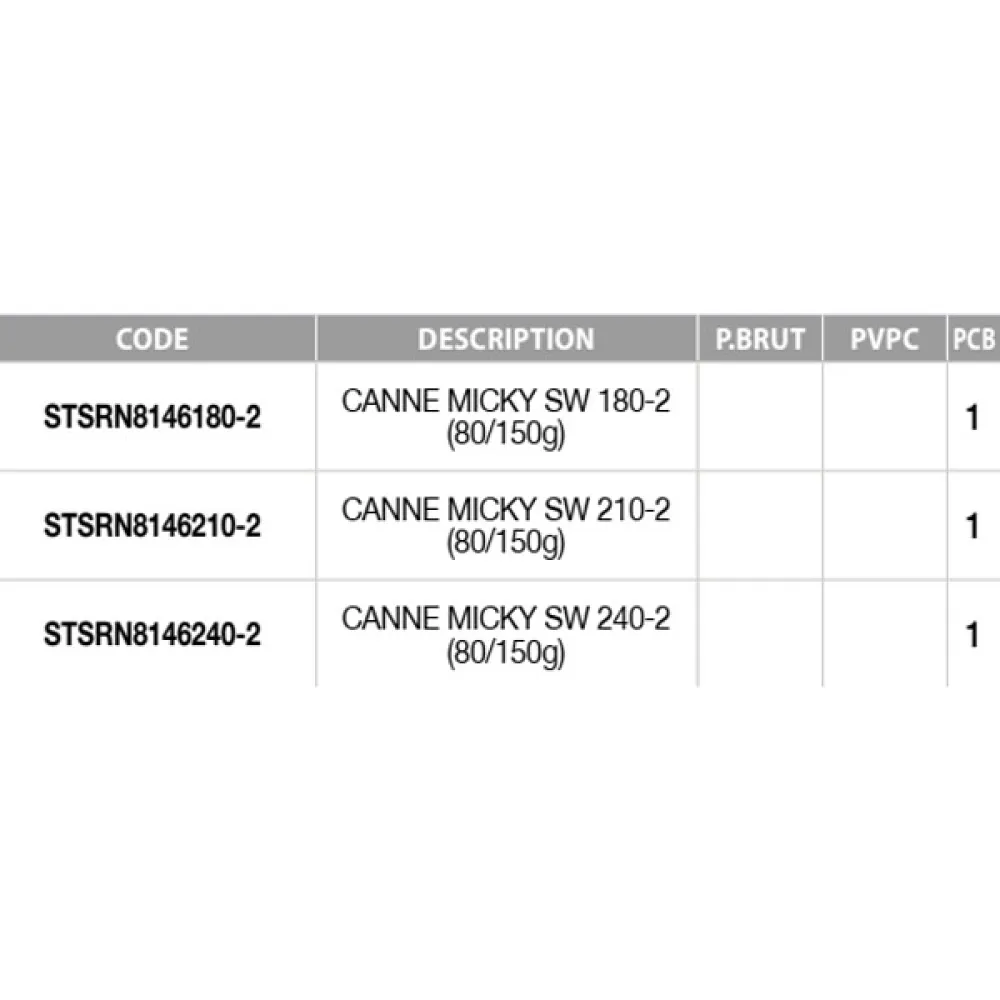Screen dimensions: 1000x1000
Task: Click the PCB value for STSRN8146240-2
Action: (973, 636)
